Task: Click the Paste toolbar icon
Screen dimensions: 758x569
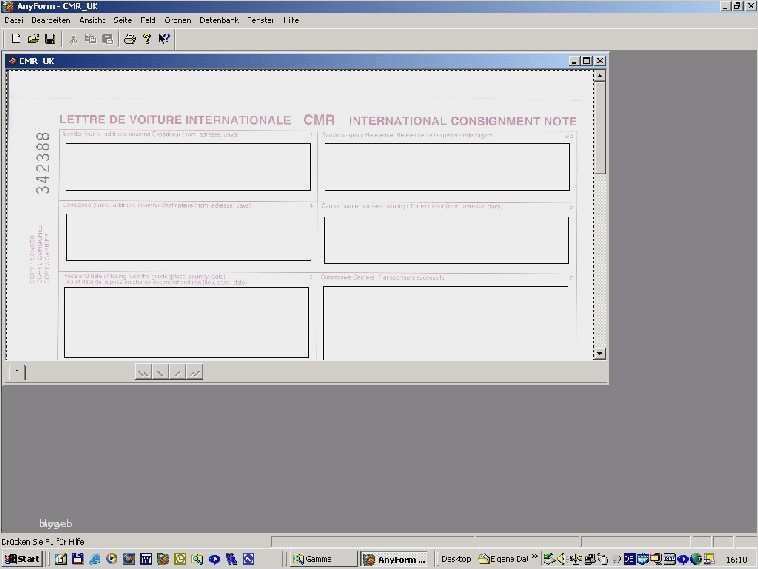Action: click(x=107, y=39)
